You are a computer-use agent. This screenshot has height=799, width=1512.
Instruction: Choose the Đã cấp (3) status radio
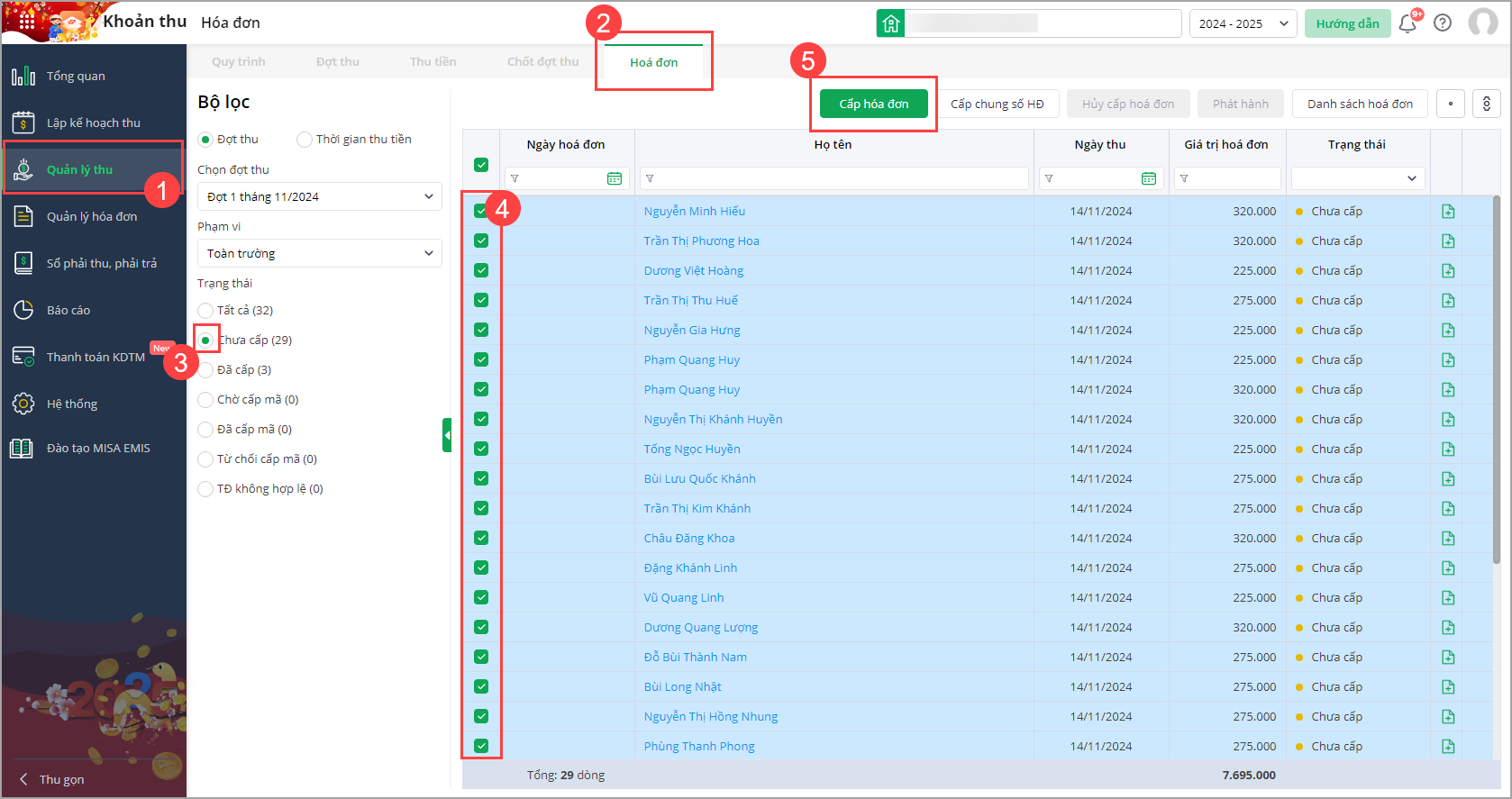coord(206,370)
